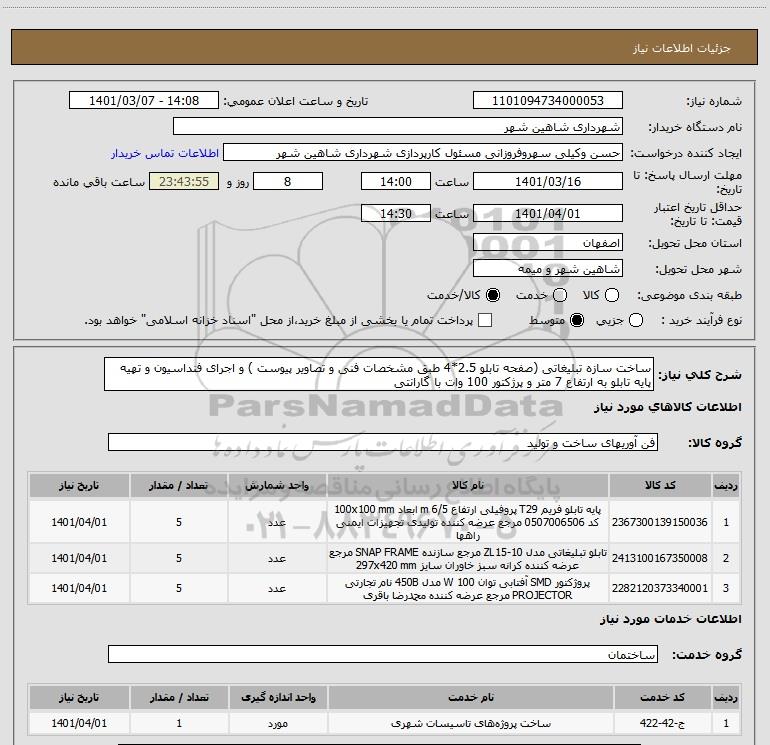This screenshot has height=745, width=770.
Task: Click the validity time field 14:30
Action: [x=396, y=213]
